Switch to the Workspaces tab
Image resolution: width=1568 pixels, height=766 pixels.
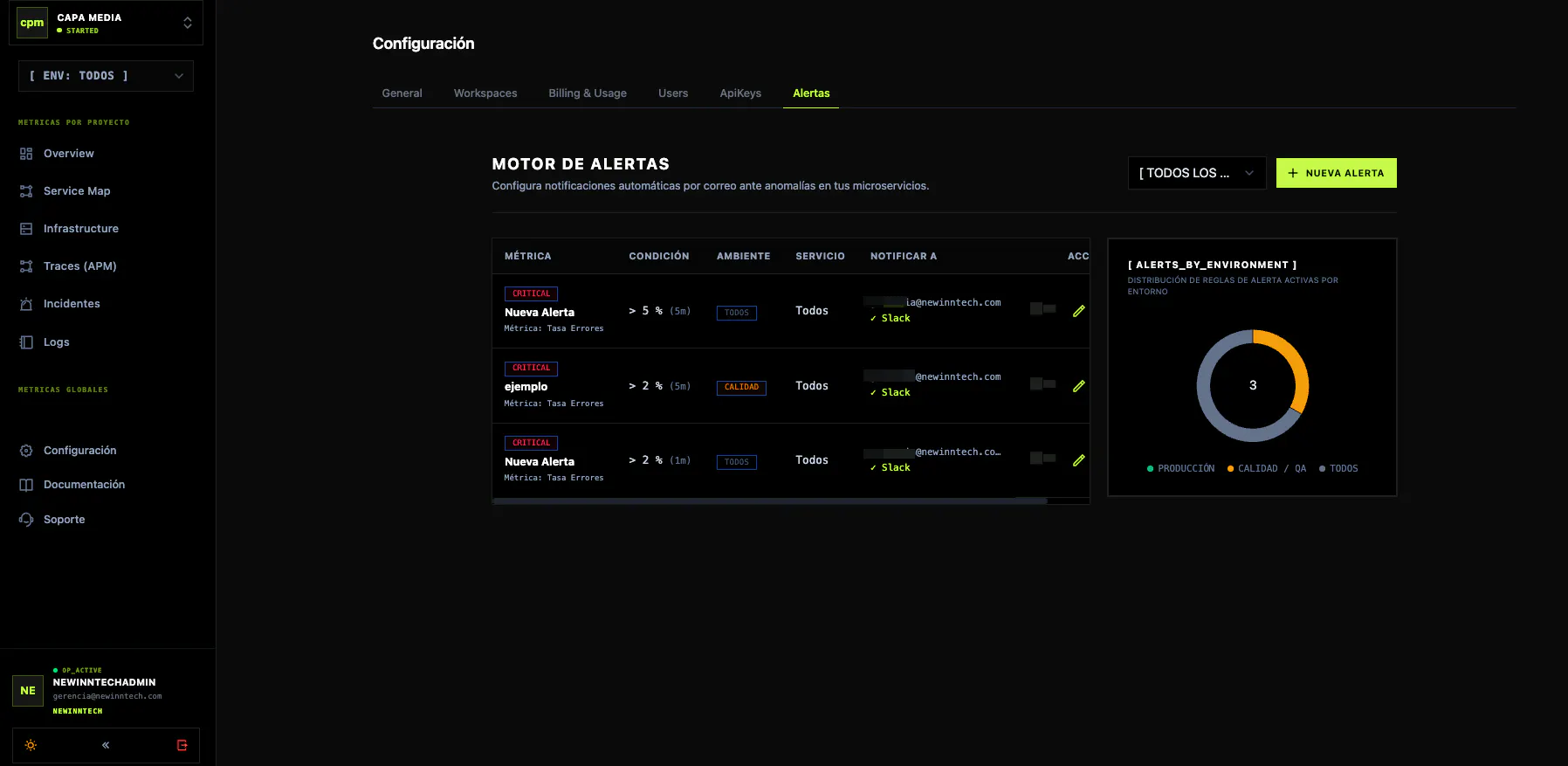tap(485, 93)
